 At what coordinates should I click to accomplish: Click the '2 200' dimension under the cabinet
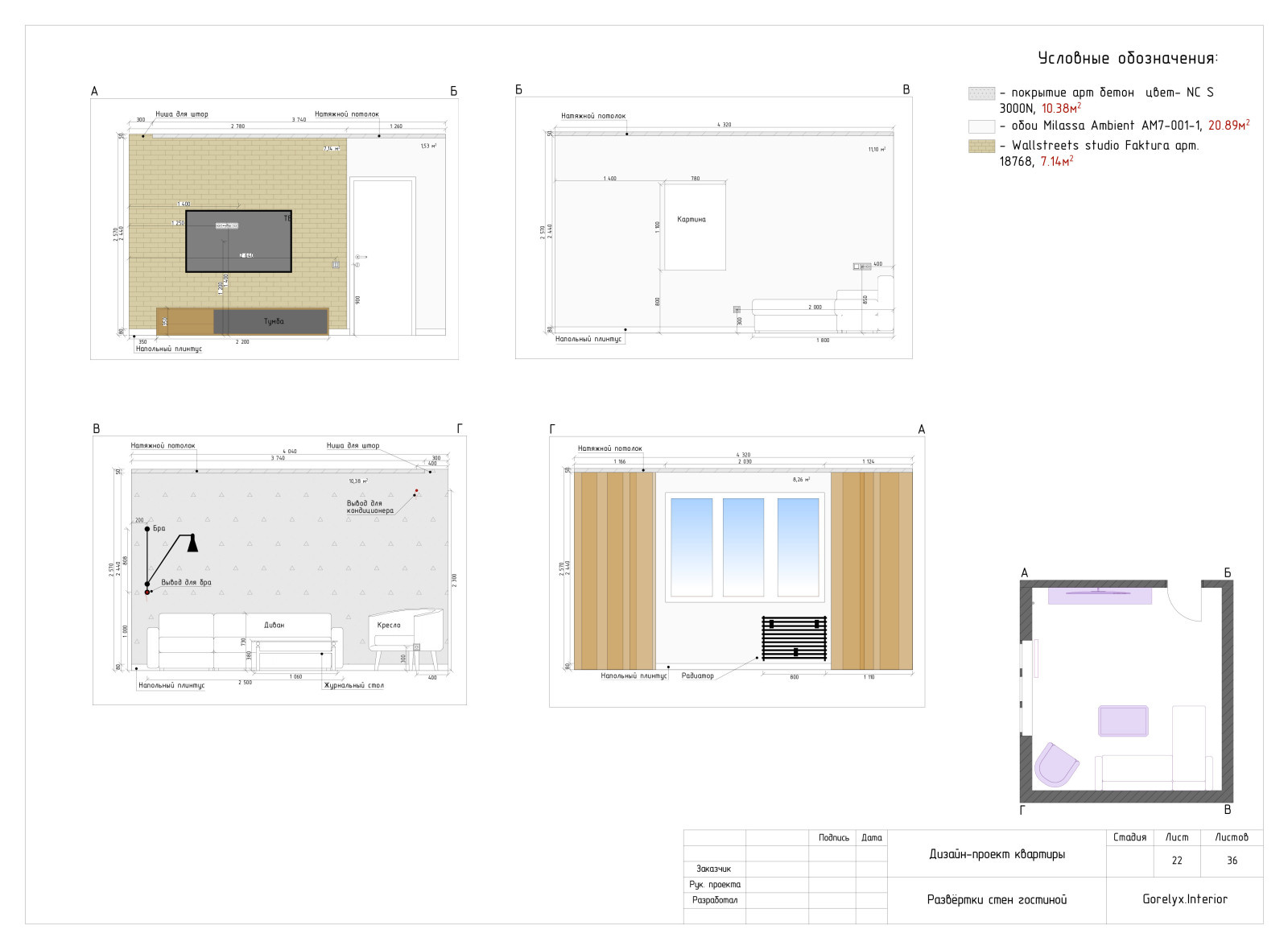point(242,342)
